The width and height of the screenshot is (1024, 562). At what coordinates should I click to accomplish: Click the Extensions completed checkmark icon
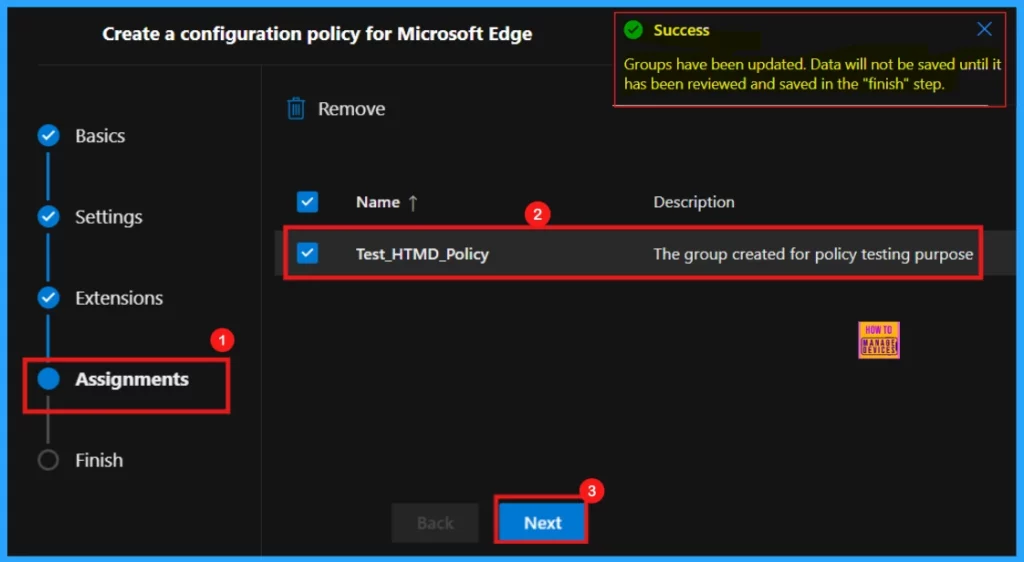[48, 297]
